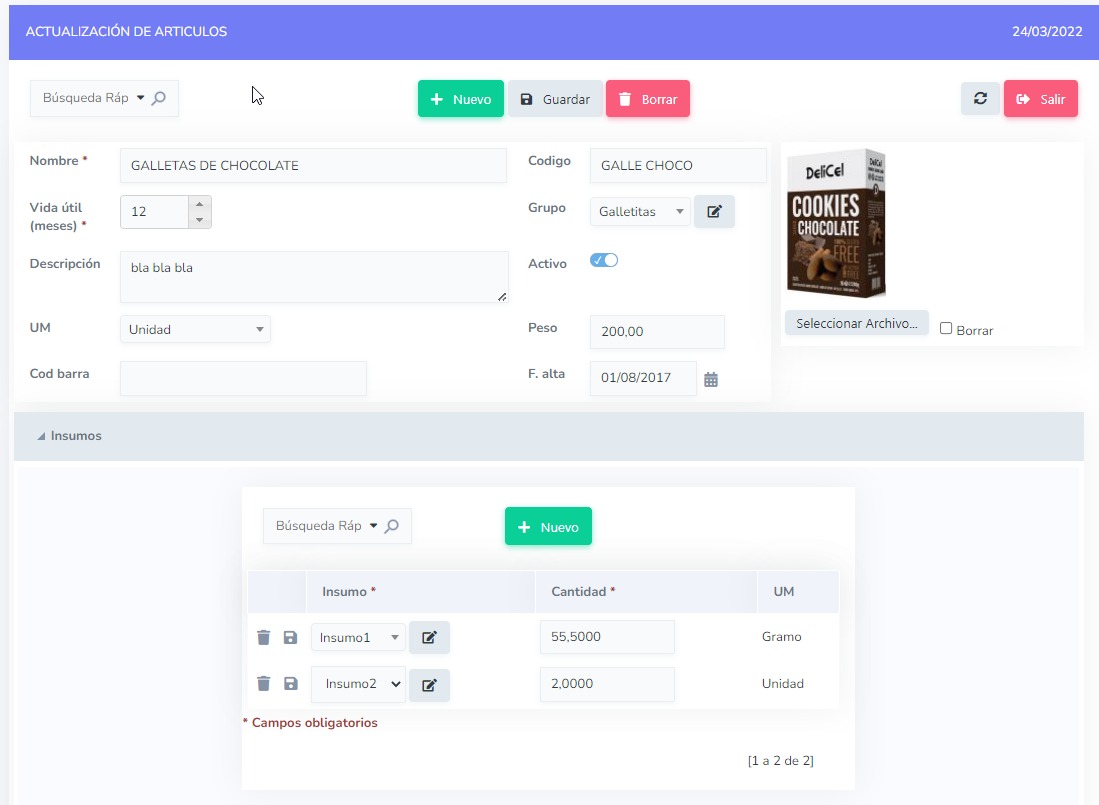Delete the Insumo2 row via trash icon

263,684
